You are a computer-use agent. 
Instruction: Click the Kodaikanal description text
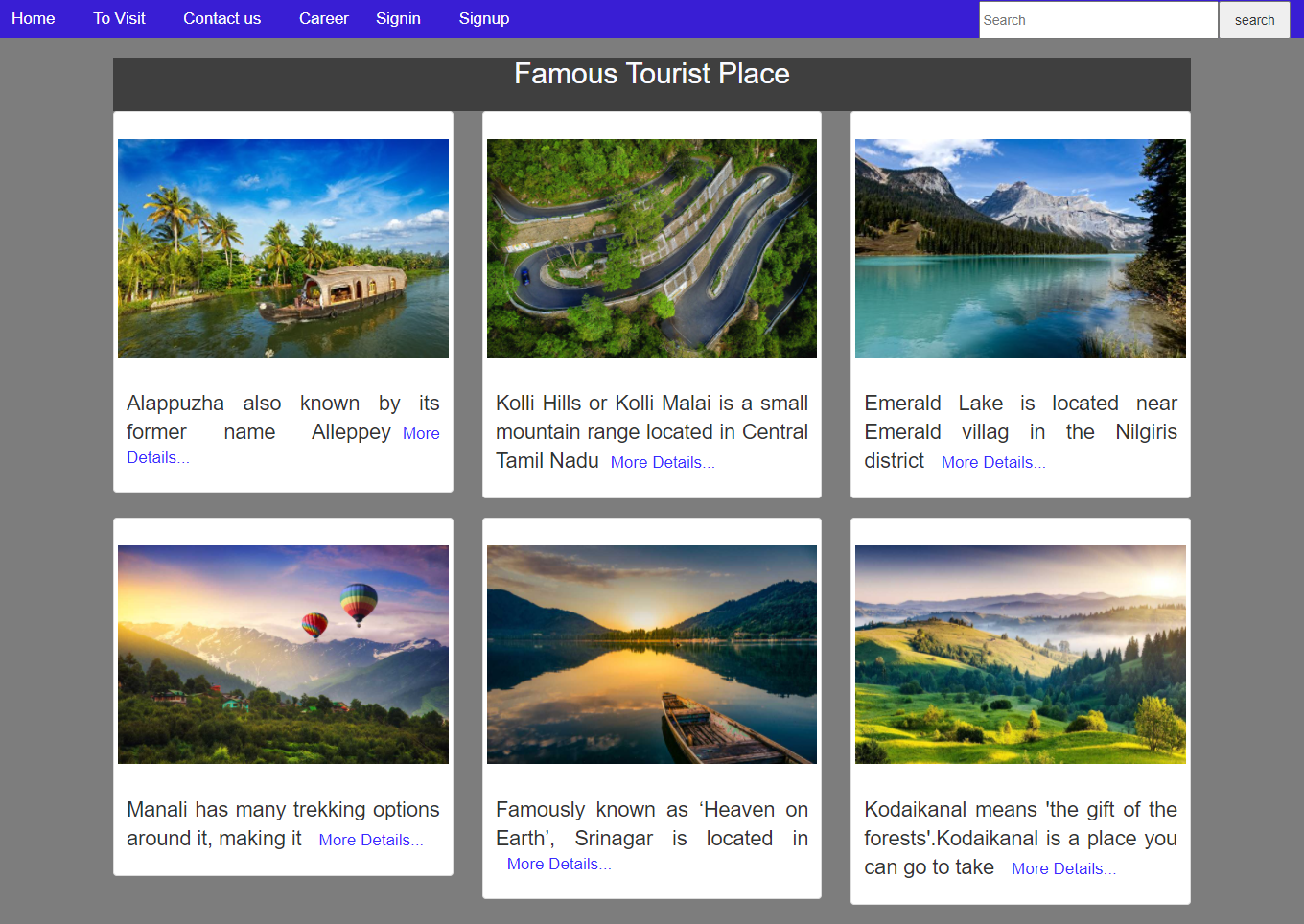[x=1020, y=838]
